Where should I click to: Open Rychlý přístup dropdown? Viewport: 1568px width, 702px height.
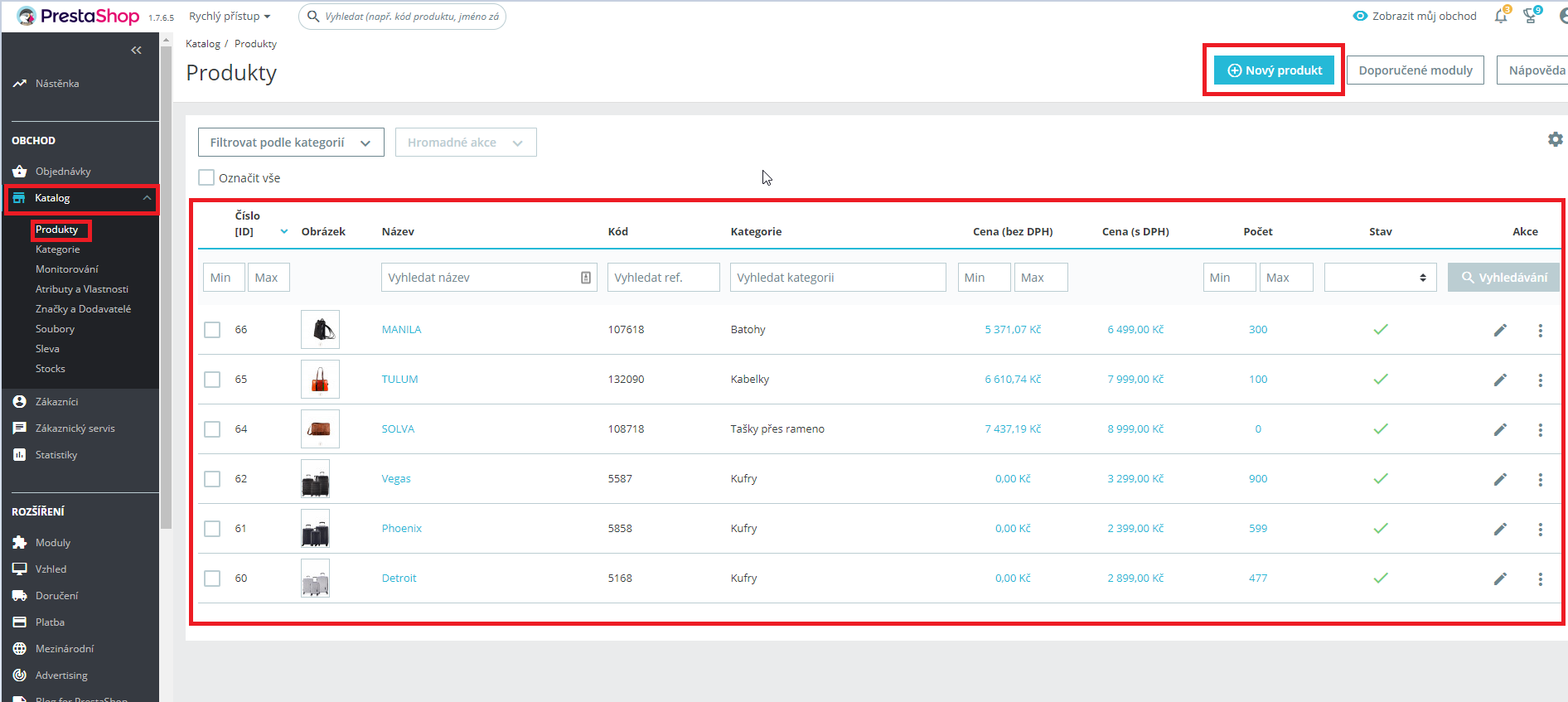point(230,16)
